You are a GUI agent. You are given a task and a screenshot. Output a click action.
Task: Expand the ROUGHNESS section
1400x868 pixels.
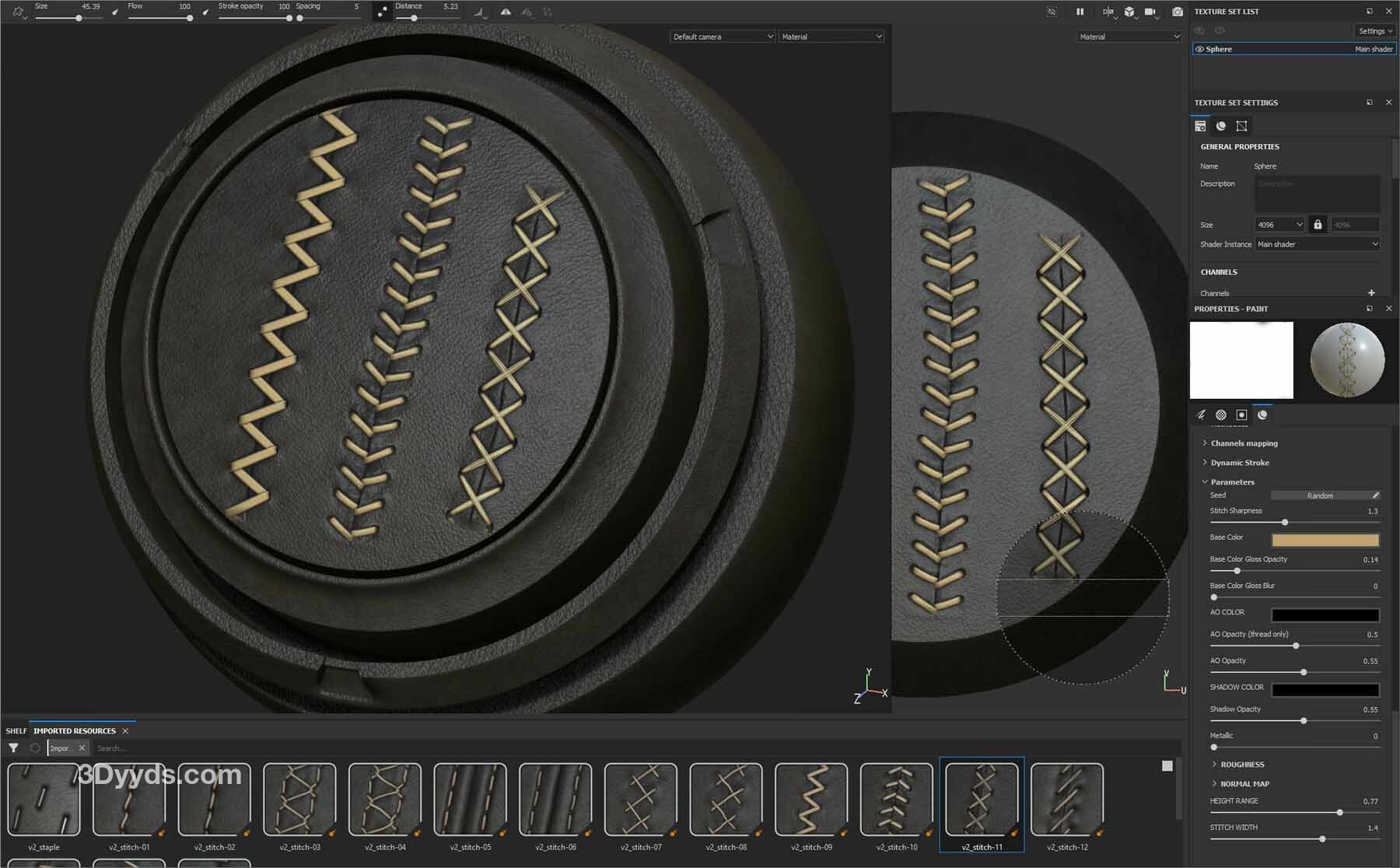(x=1242, y=765)
